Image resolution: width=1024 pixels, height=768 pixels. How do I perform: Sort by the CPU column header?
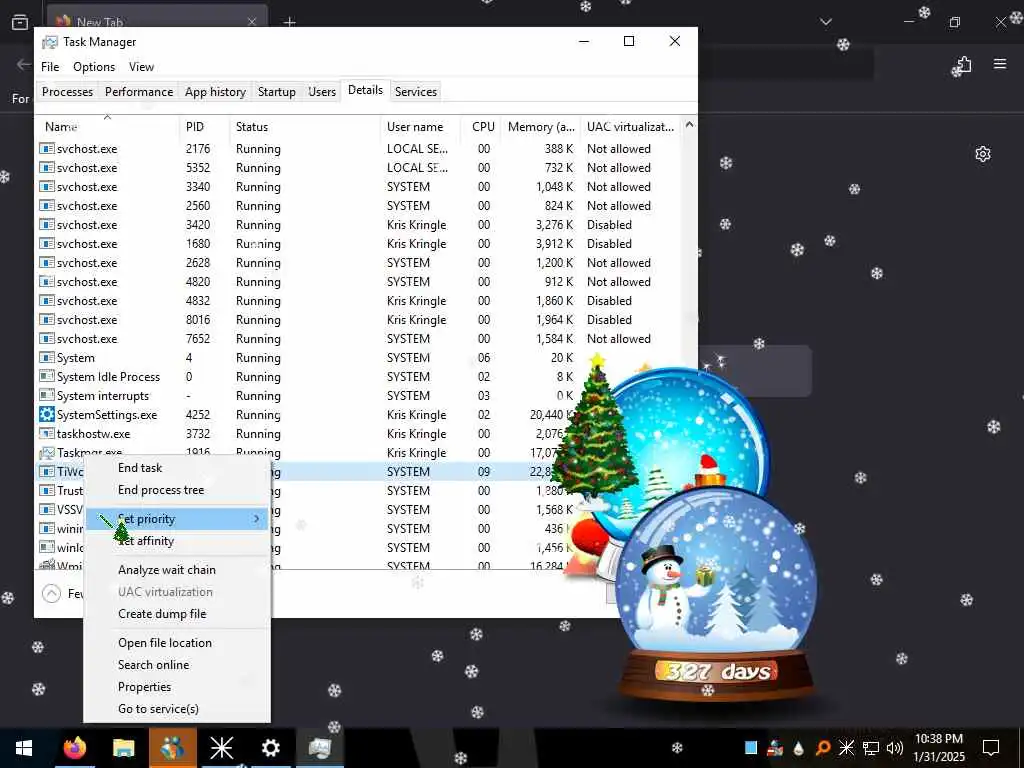point(483,127)
